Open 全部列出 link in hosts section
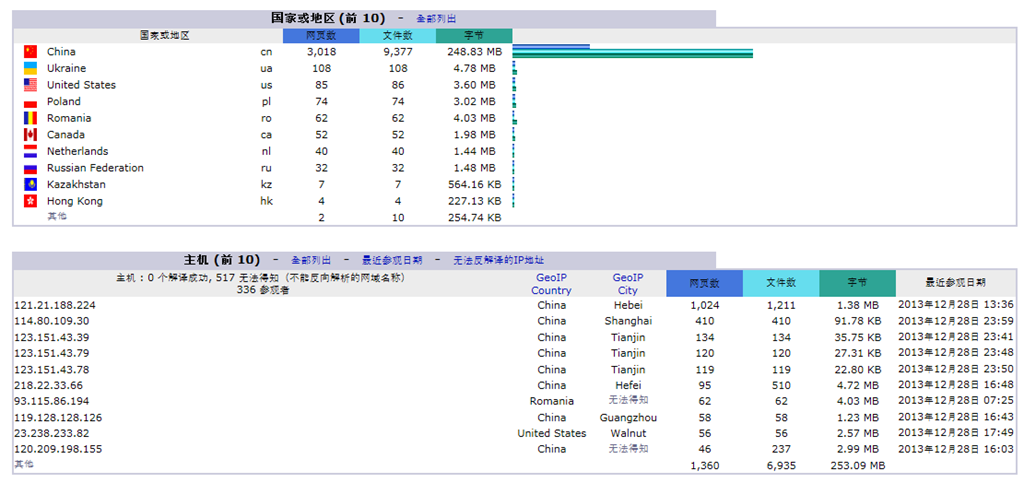 tap(310, 260)
